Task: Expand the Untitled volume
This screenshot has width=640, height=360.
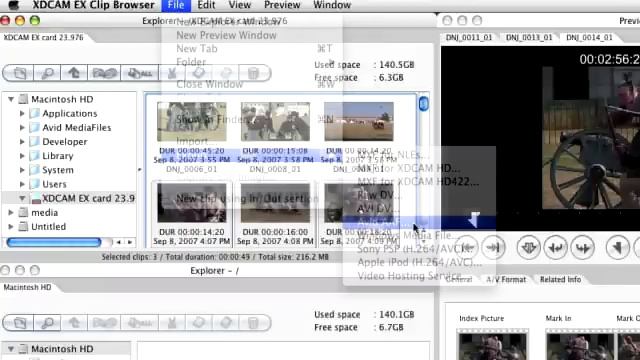Action: pos(11,227)
